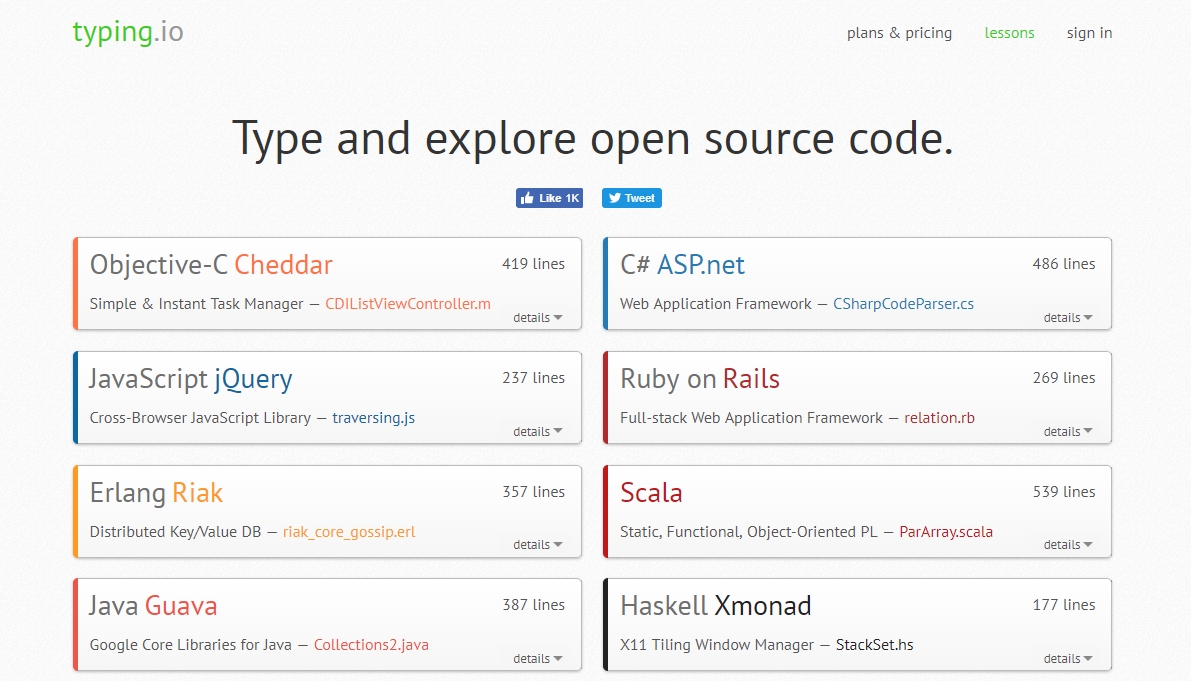Open riak_core_gossip.erl file link
This screenshot has width=1191, height=681.
point(349,531)
